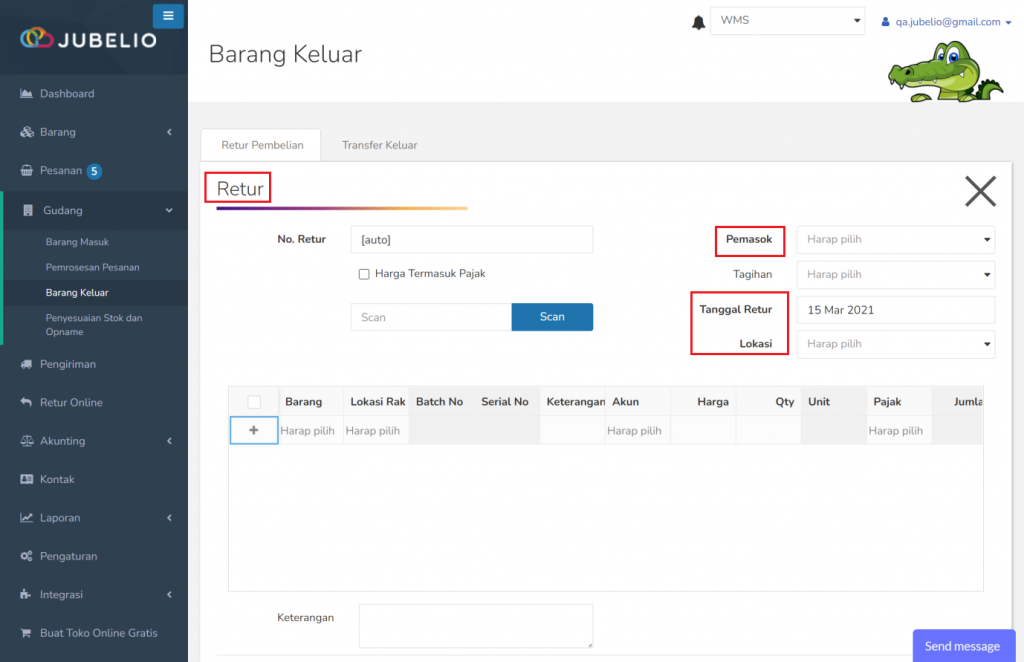
Task: Open Pengaturan settings page
Action: click(x=68, y=556)
